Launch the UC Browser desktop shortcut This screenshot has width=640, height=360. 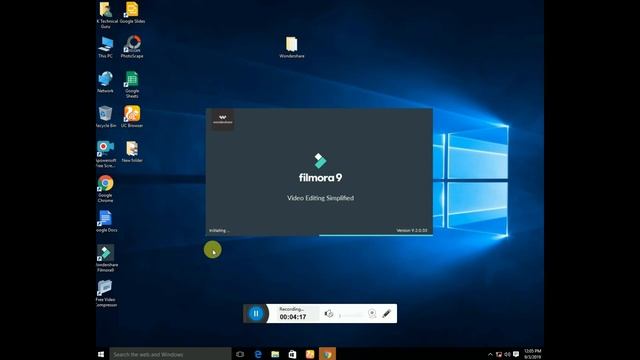(132, 117)
